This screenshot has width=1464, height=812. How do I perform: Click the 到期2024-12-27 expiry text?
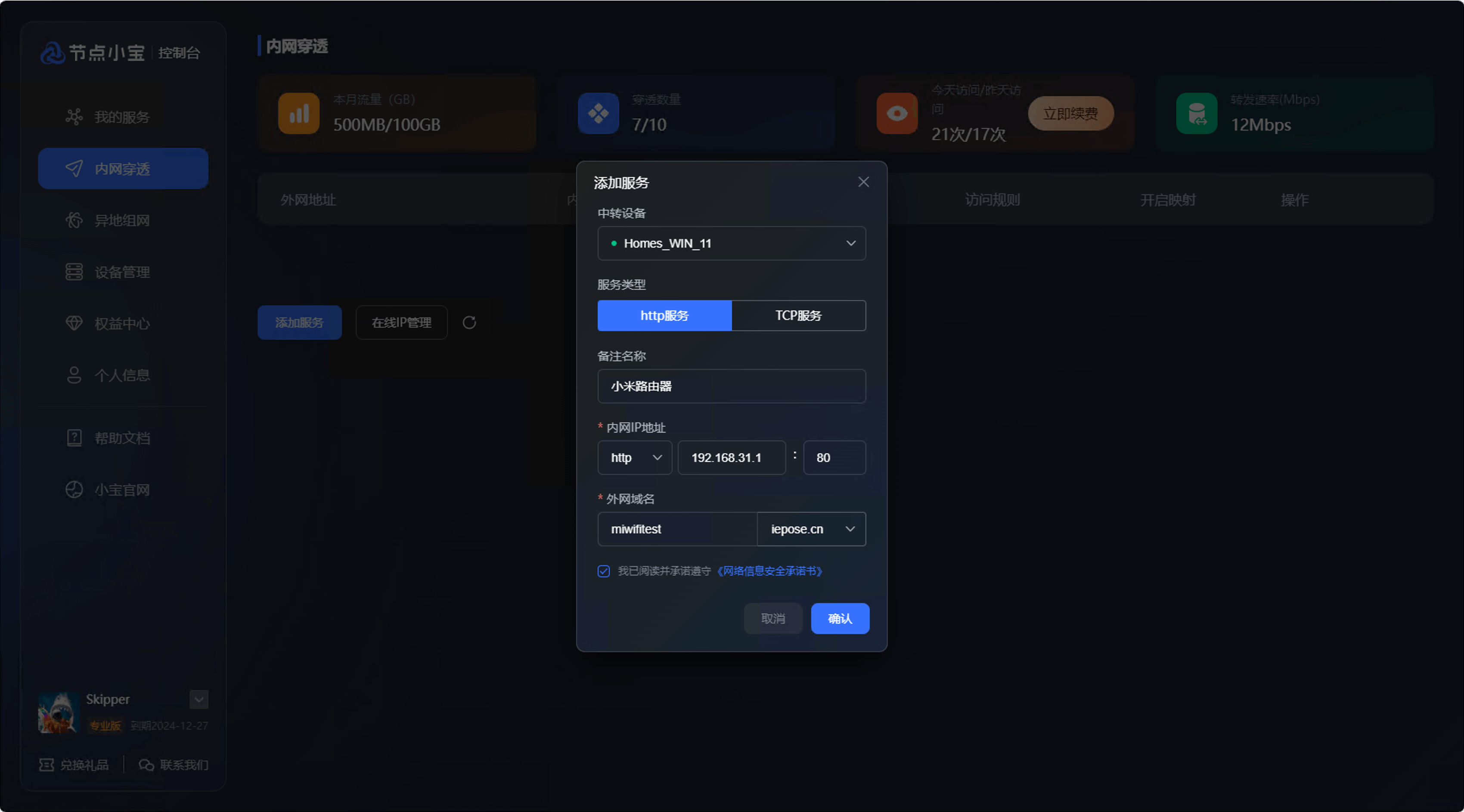click(169, 726)
